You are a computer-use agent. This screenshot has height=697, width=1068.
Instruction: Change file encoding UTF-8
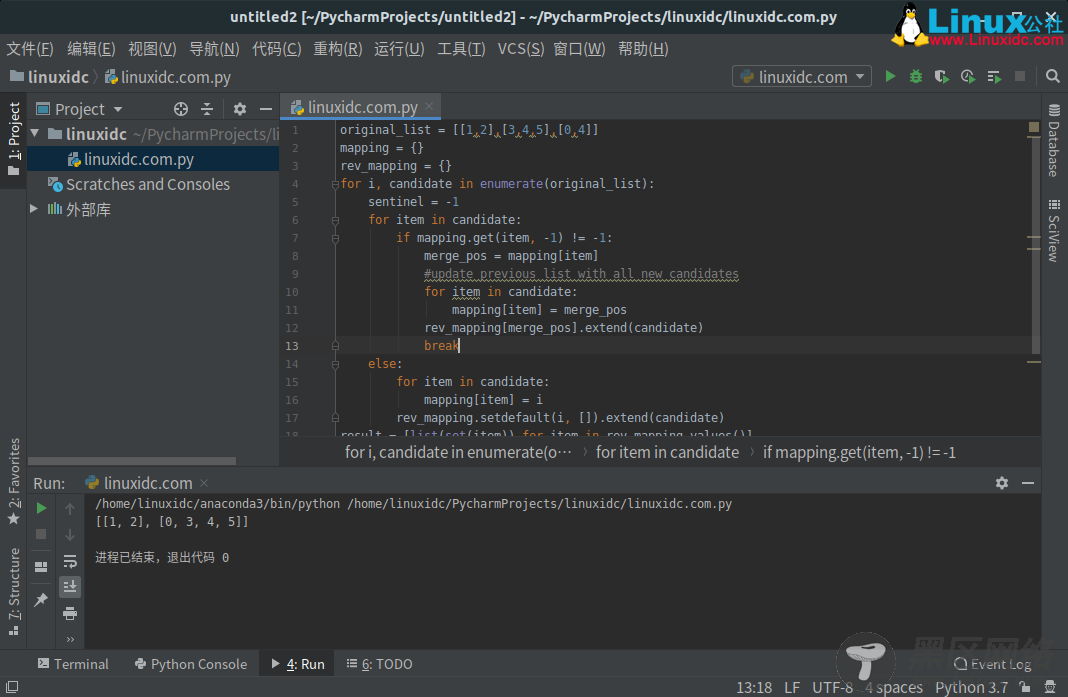832,687
